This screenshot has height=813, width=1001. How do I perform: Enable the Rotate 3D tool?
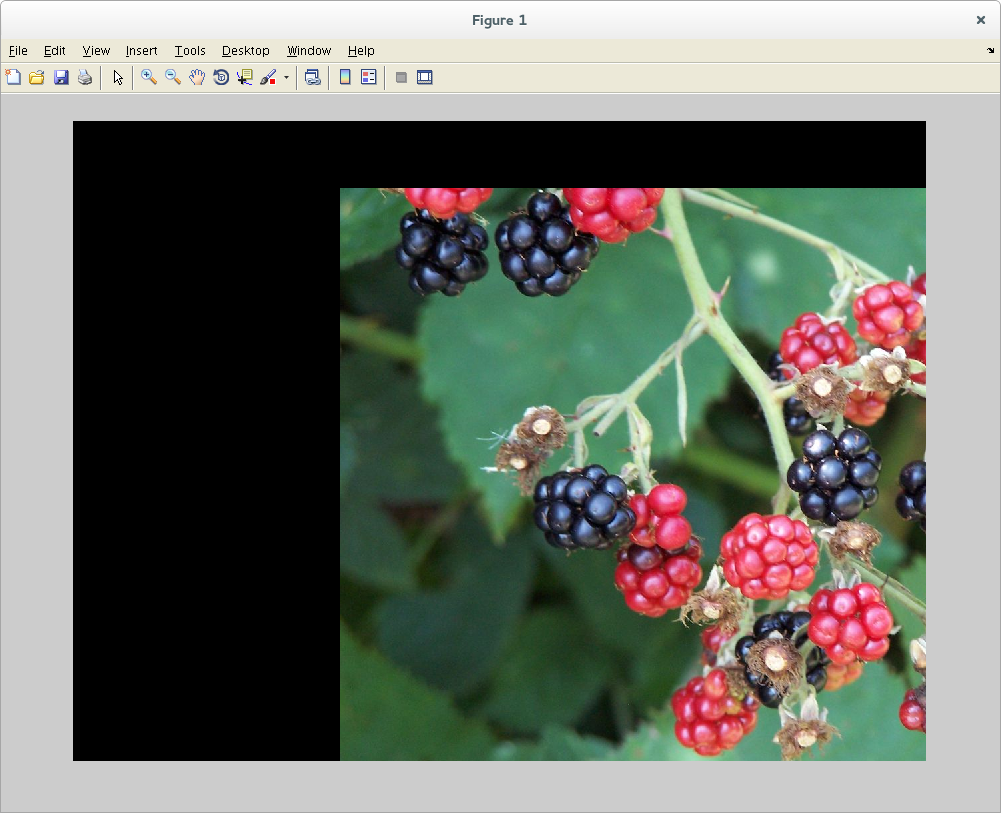tap(221, 77)
